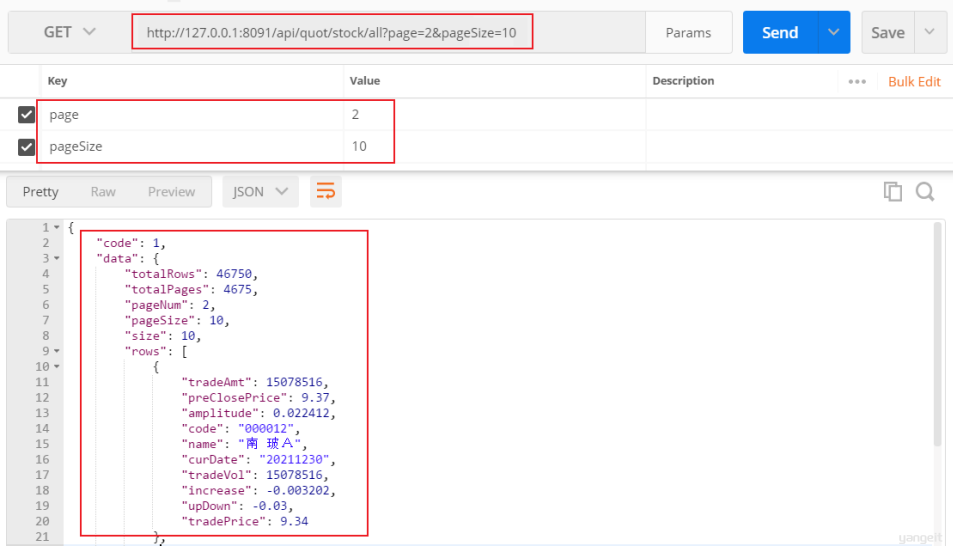Switch to Bulk Edit mode

[x=914, y=81]
